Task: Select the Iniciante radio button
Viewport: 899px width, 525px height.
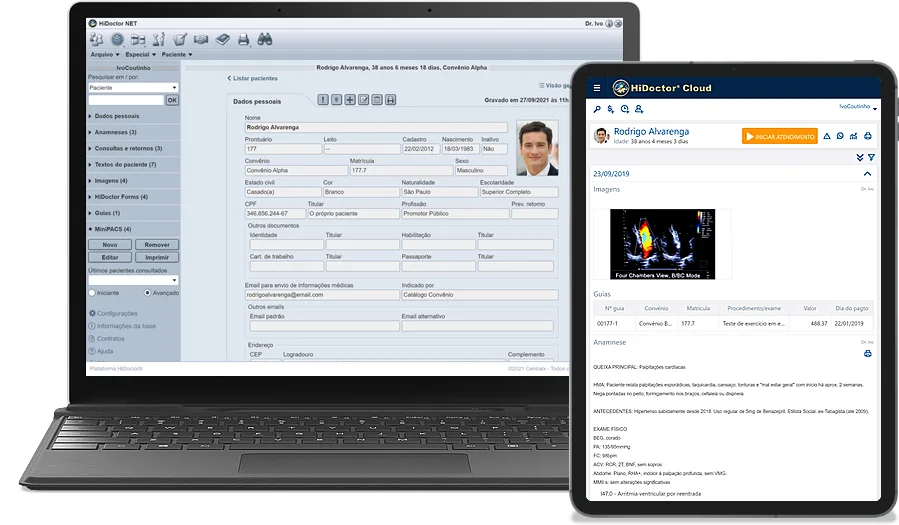Action: tap(92, 293)
